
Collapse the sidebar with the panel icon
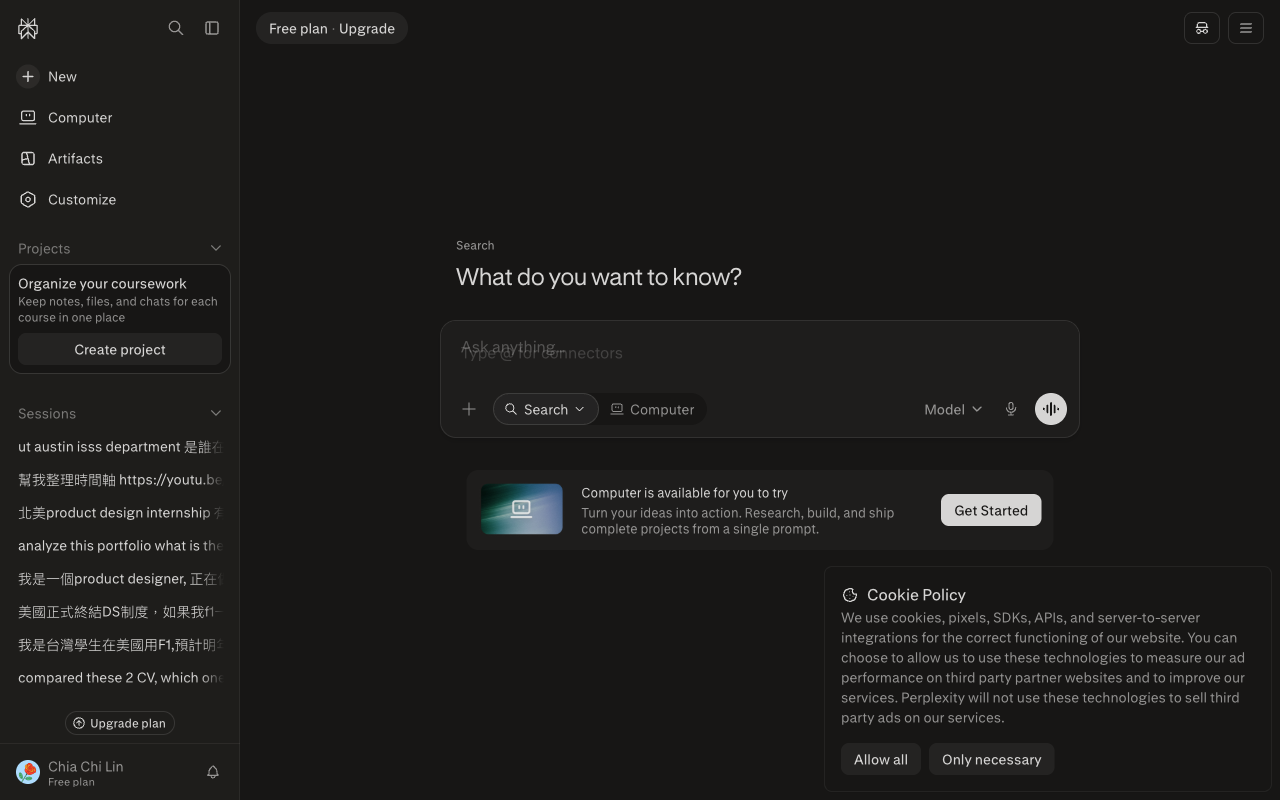point(212,28)
